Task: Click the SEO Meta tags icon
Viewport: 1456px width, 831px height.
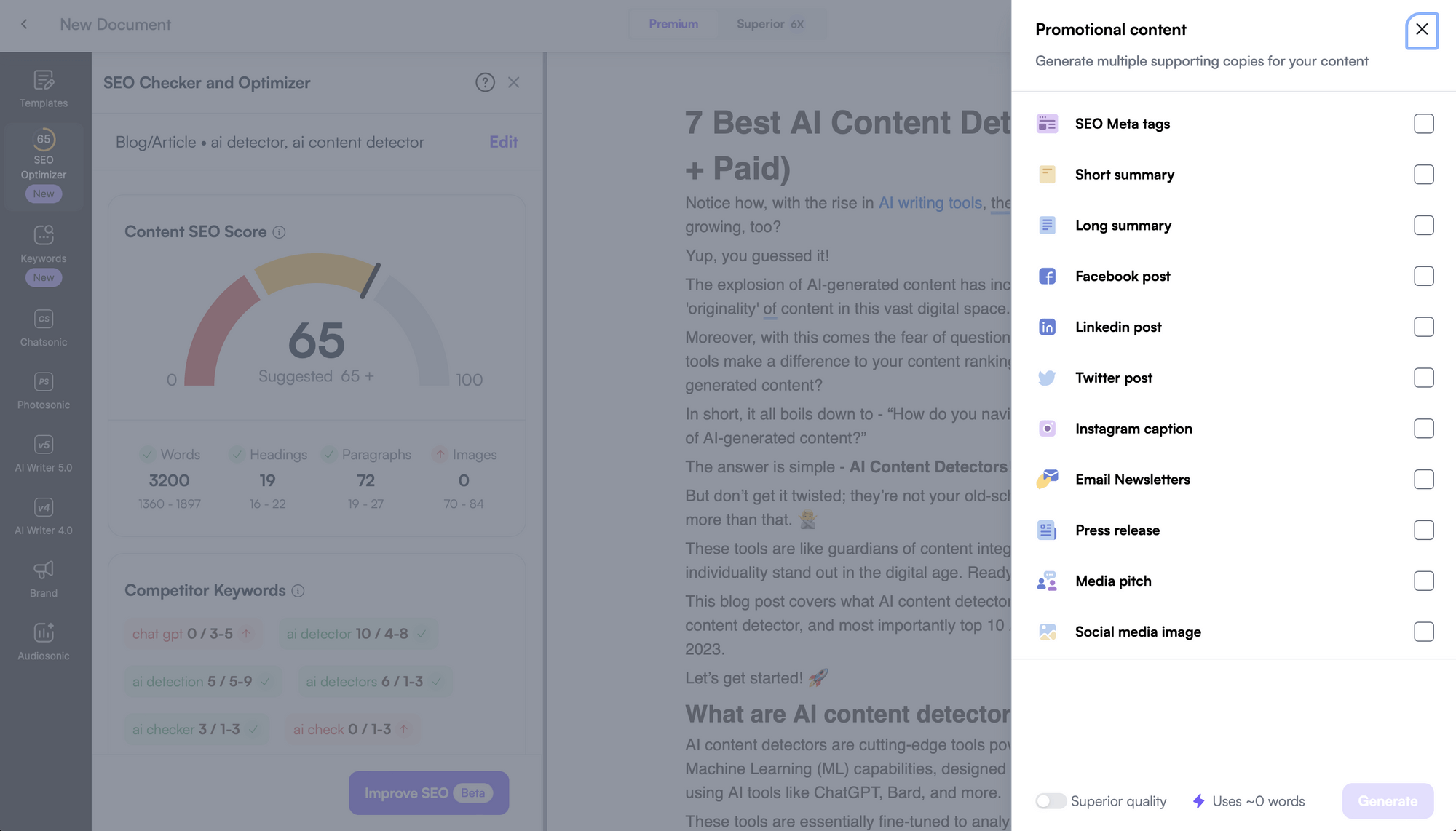Action: click(1047, 124)
